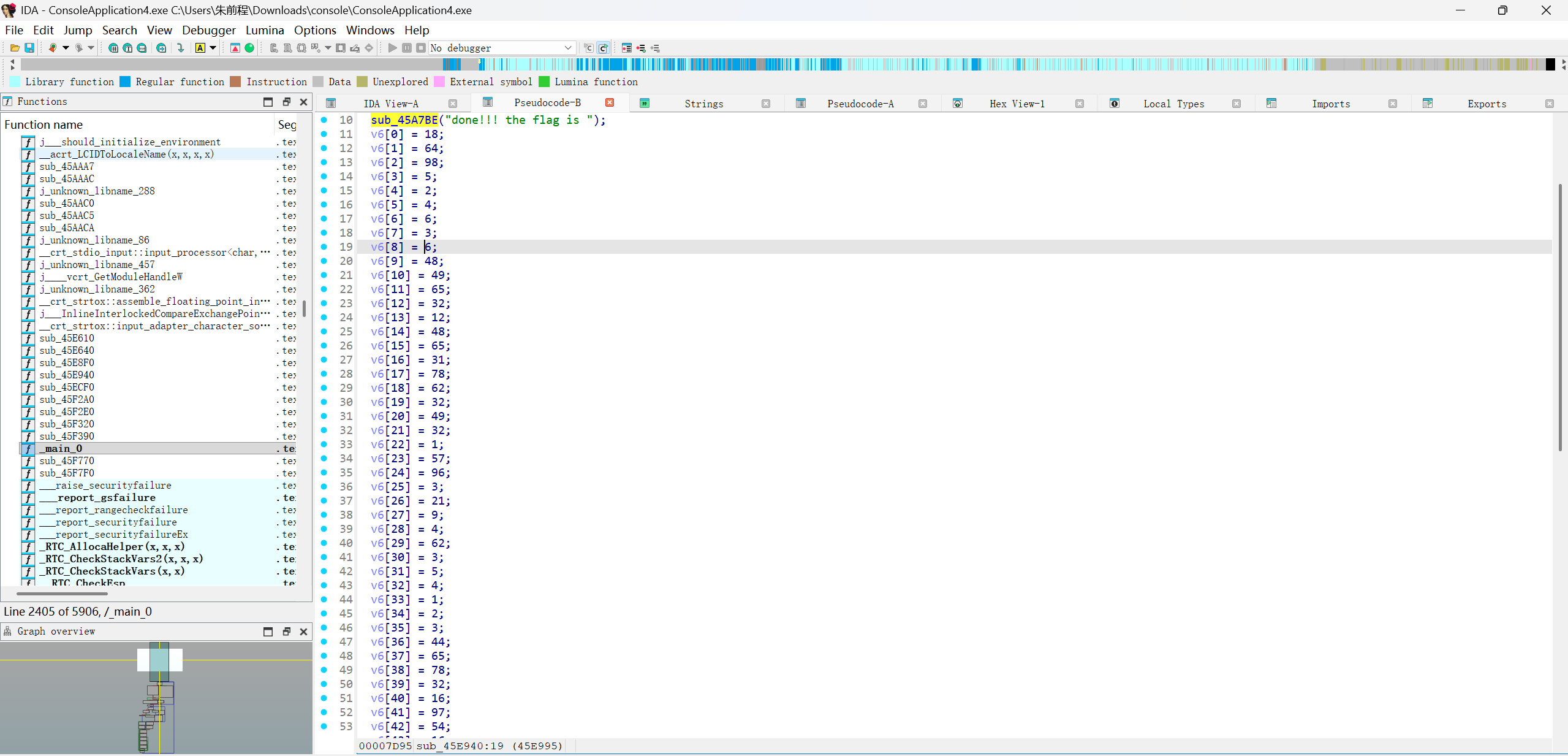Click the stop process square icon
The width and height of the screenshot is (1568, 756).
click(x=421, y=48)
